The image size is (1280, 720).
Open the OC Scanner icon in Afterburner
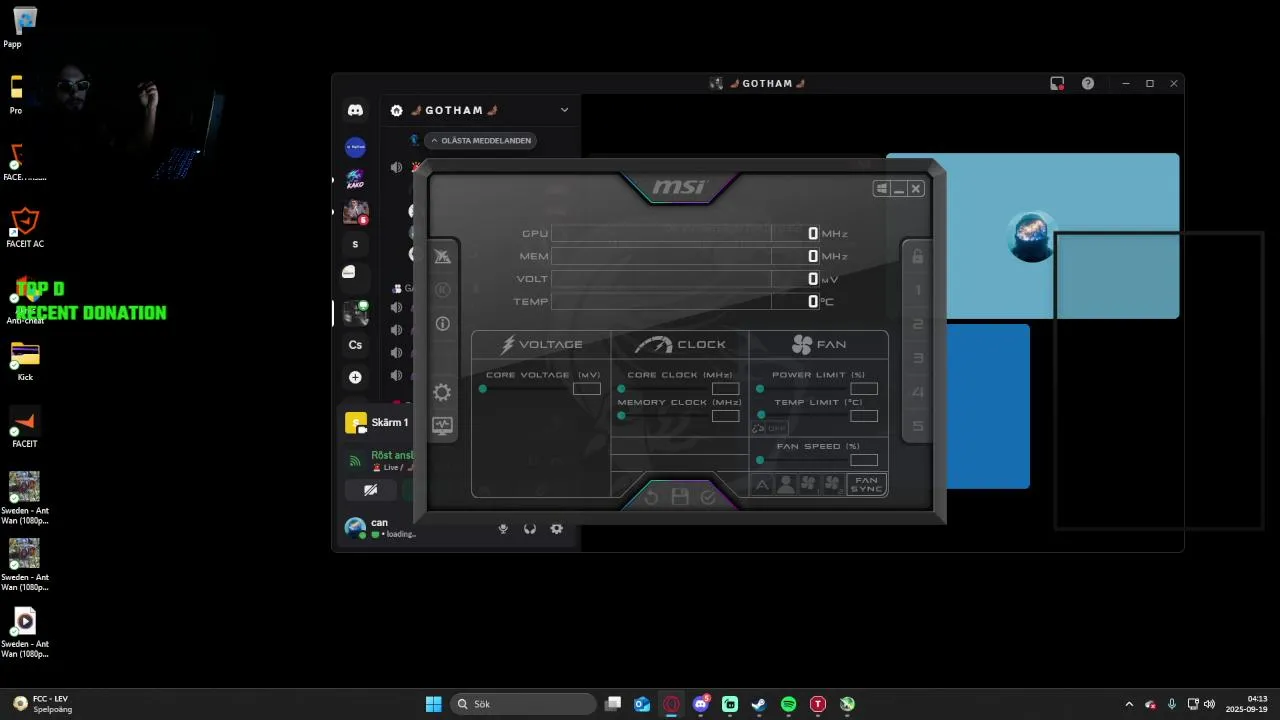[x=442, y=256]
